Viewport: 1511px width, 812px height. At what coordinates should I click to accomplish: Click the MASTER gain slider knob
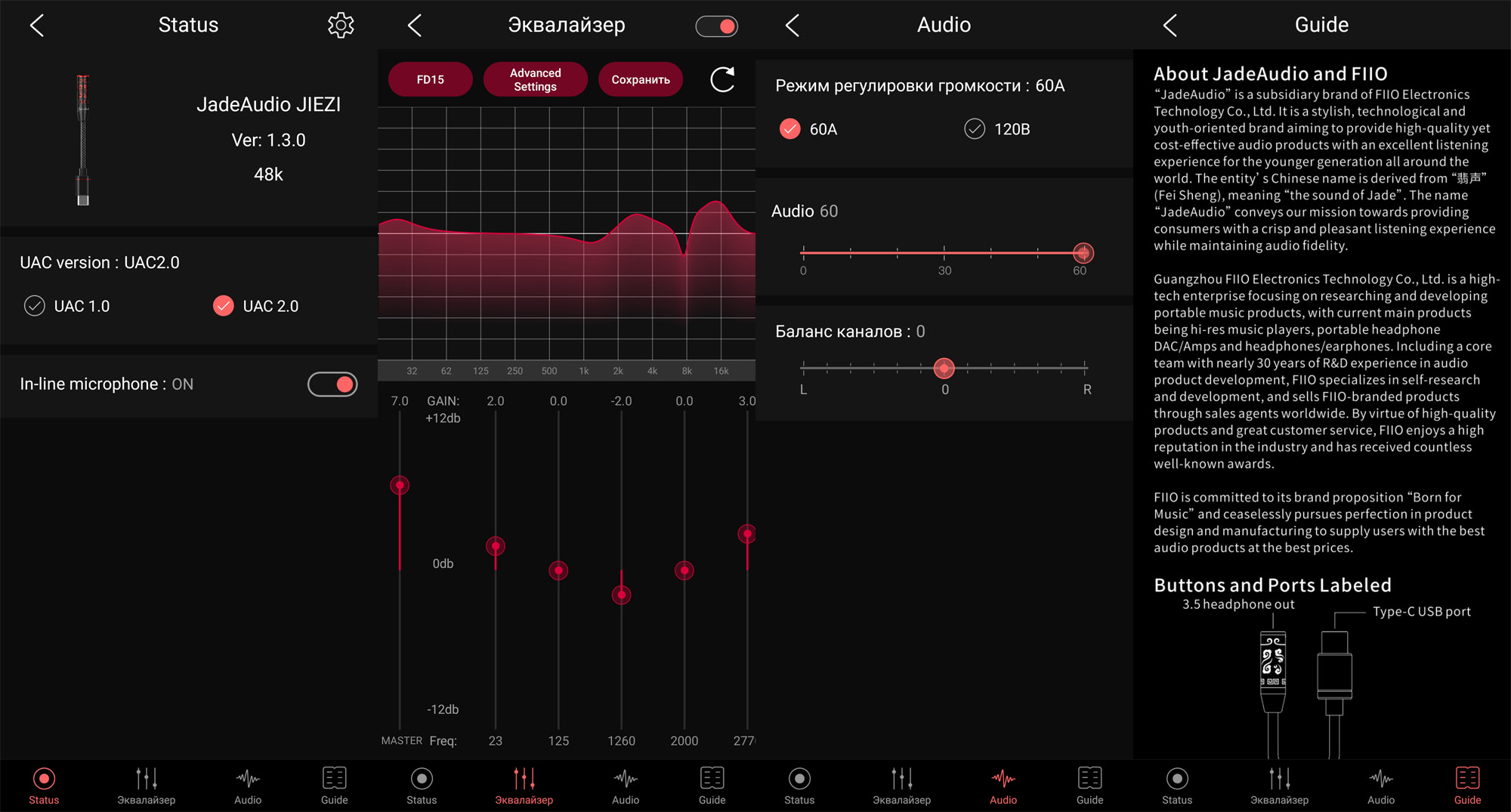click(x=400, y=485)
